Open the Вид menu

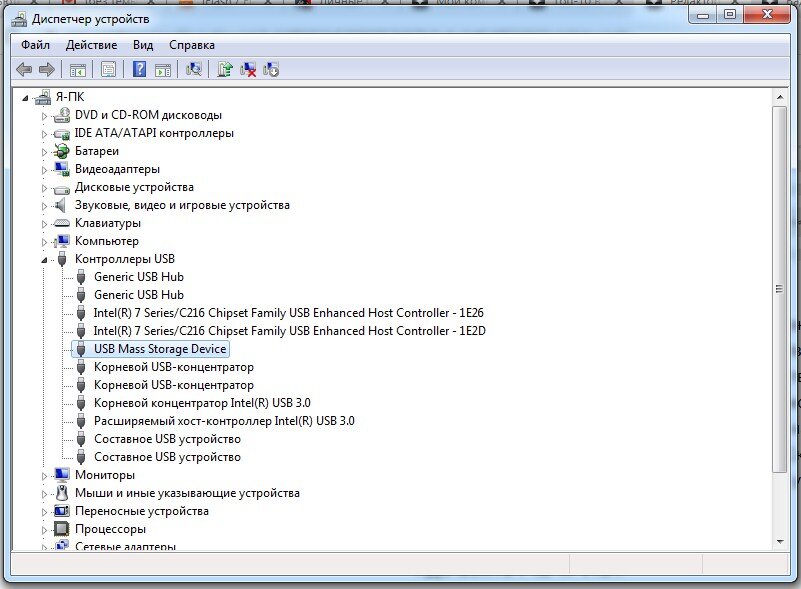coord(143,45)
